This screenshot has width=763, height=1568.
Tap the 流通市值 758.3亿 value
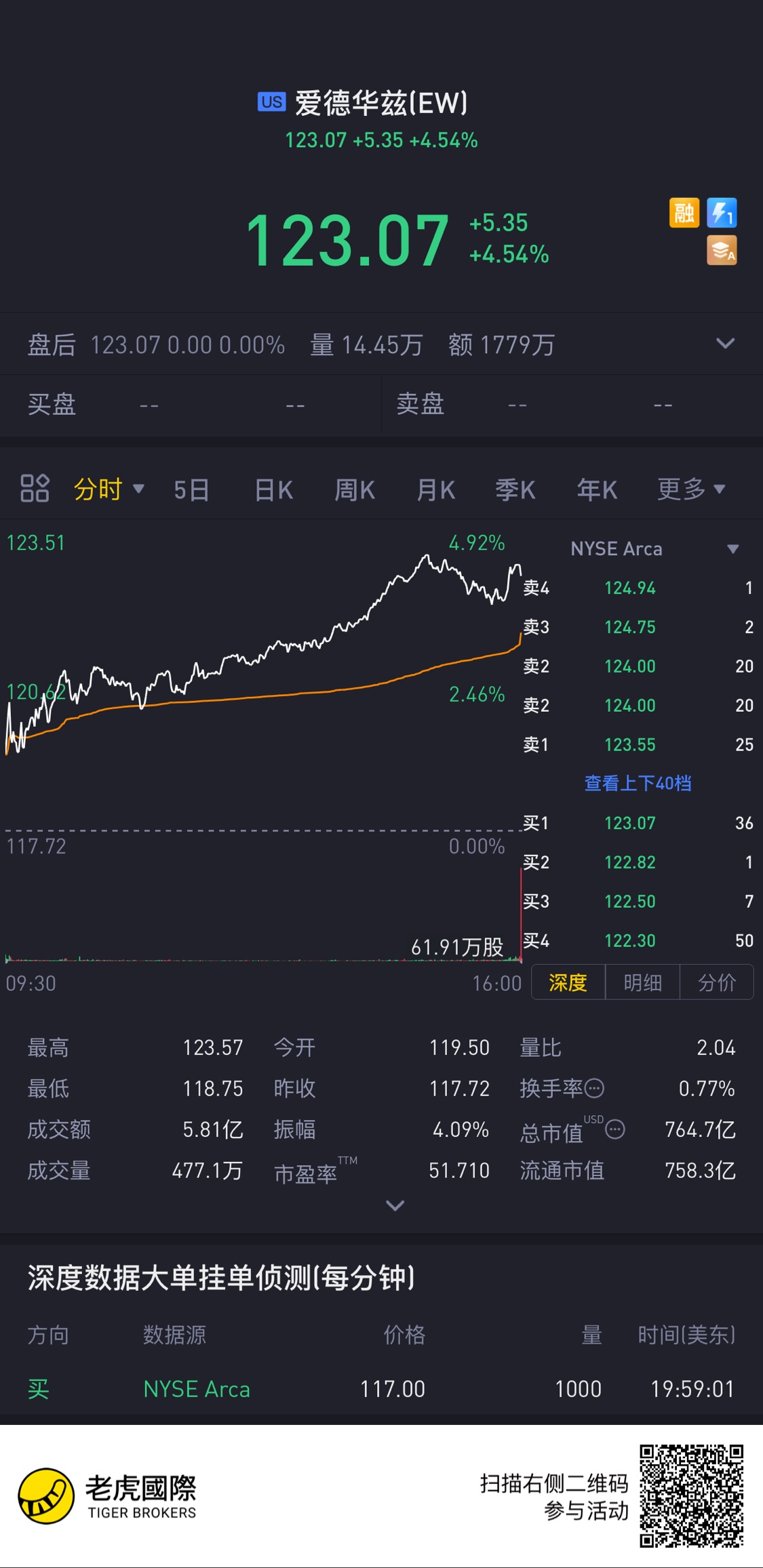[x=701, y=1171]
